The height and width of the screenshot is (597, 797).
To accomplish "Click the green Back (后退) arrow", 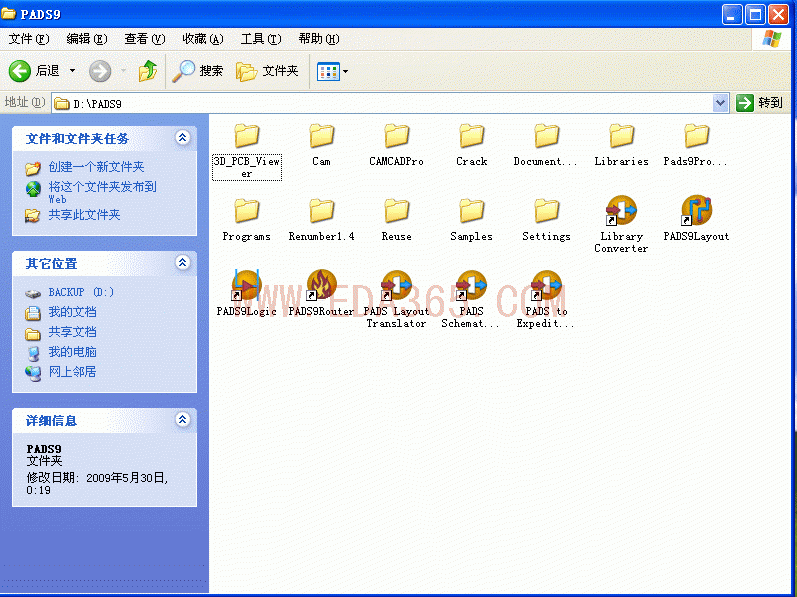I will pos(20,71).
